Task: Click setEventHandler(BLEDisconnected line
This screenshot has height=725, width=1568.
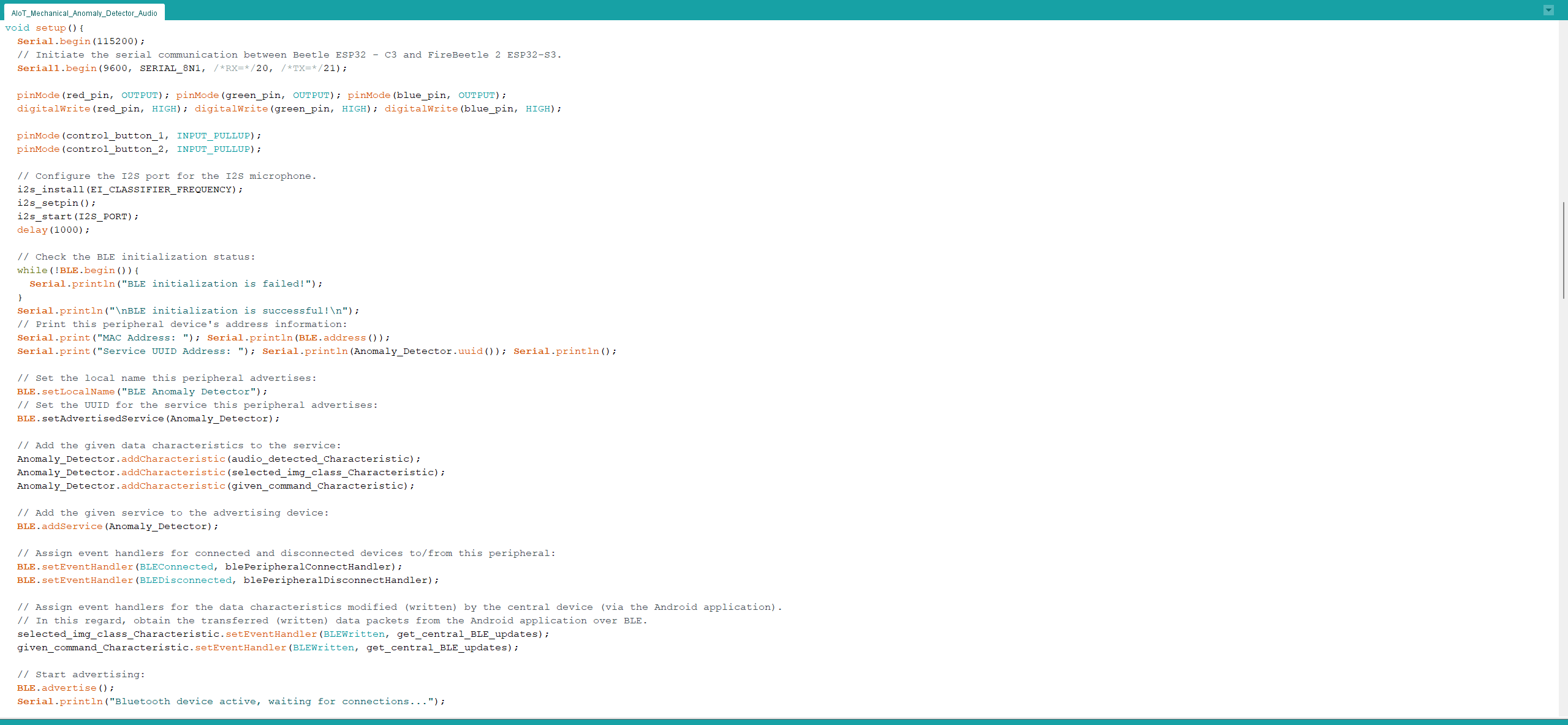Action: pyautogui.click(x=228, y=580)
